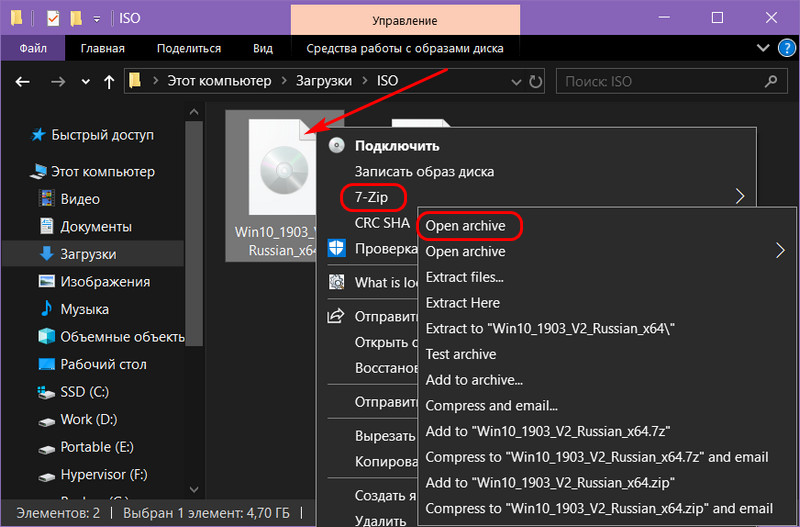Choose Записать образ диска
800x527 pixels.
(424, 171)
